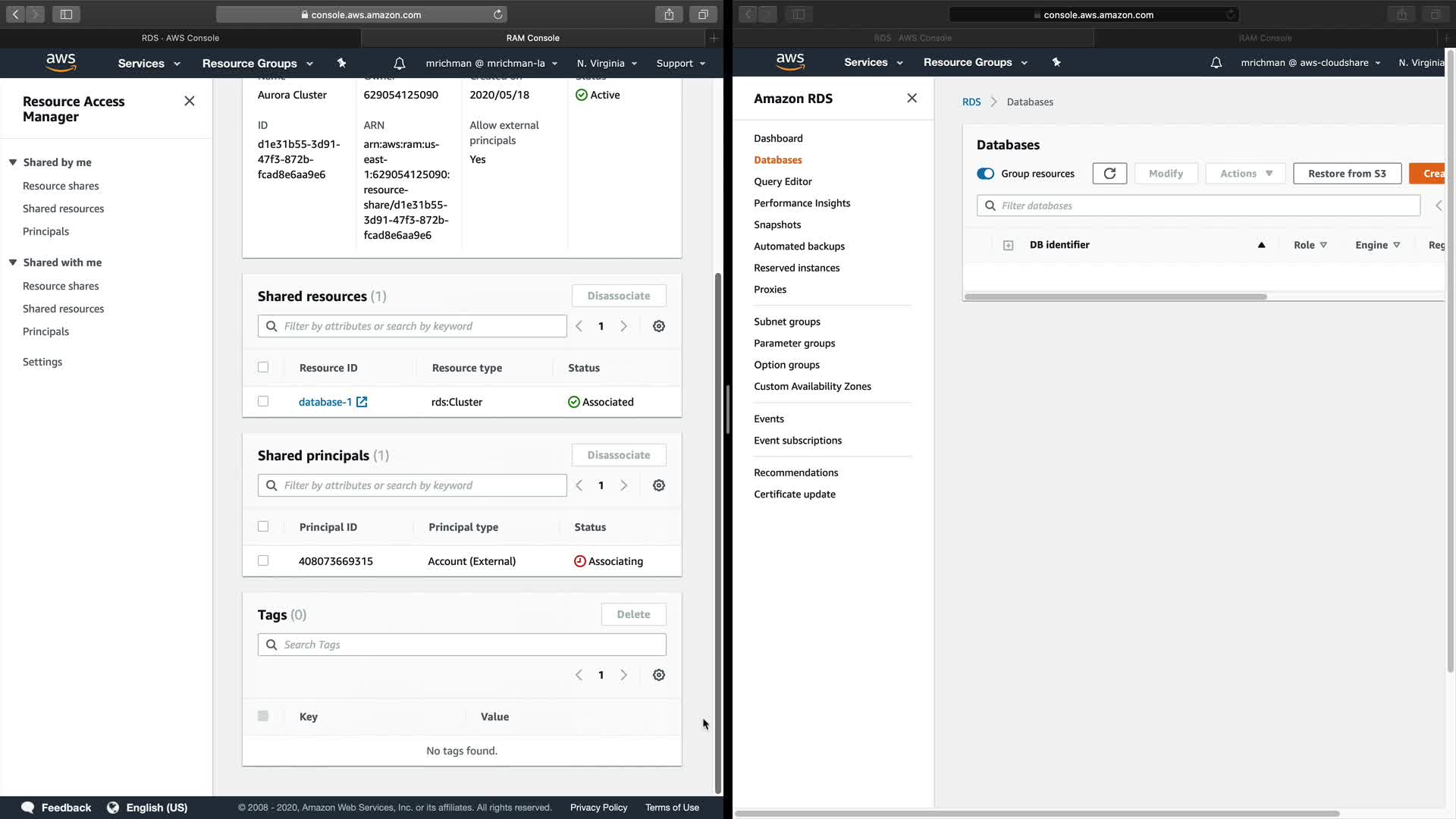
Task: Click Restore from S3 button
Action: [1347, 174]
